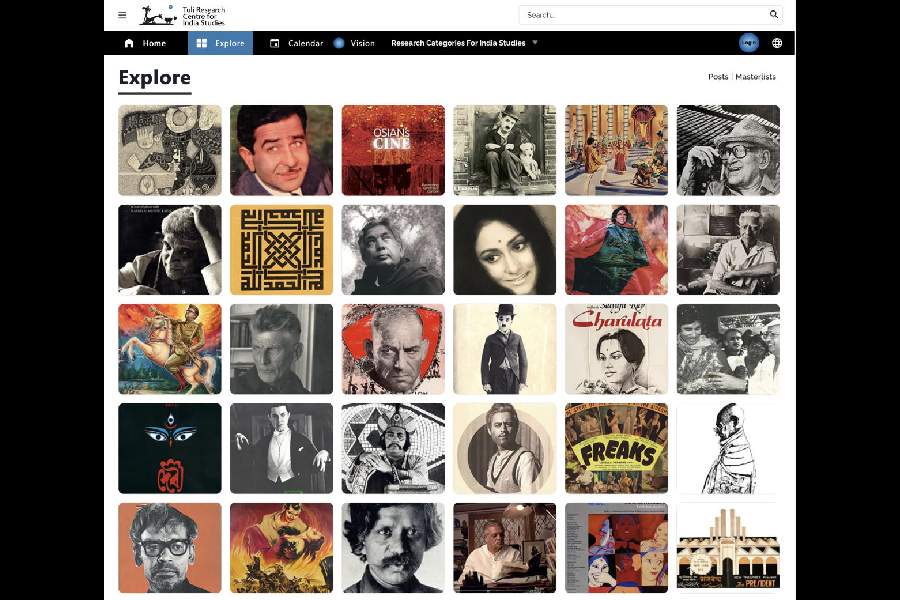Click the Calendar icon
This screenshot has width=900, height=600.
(274, 43)
